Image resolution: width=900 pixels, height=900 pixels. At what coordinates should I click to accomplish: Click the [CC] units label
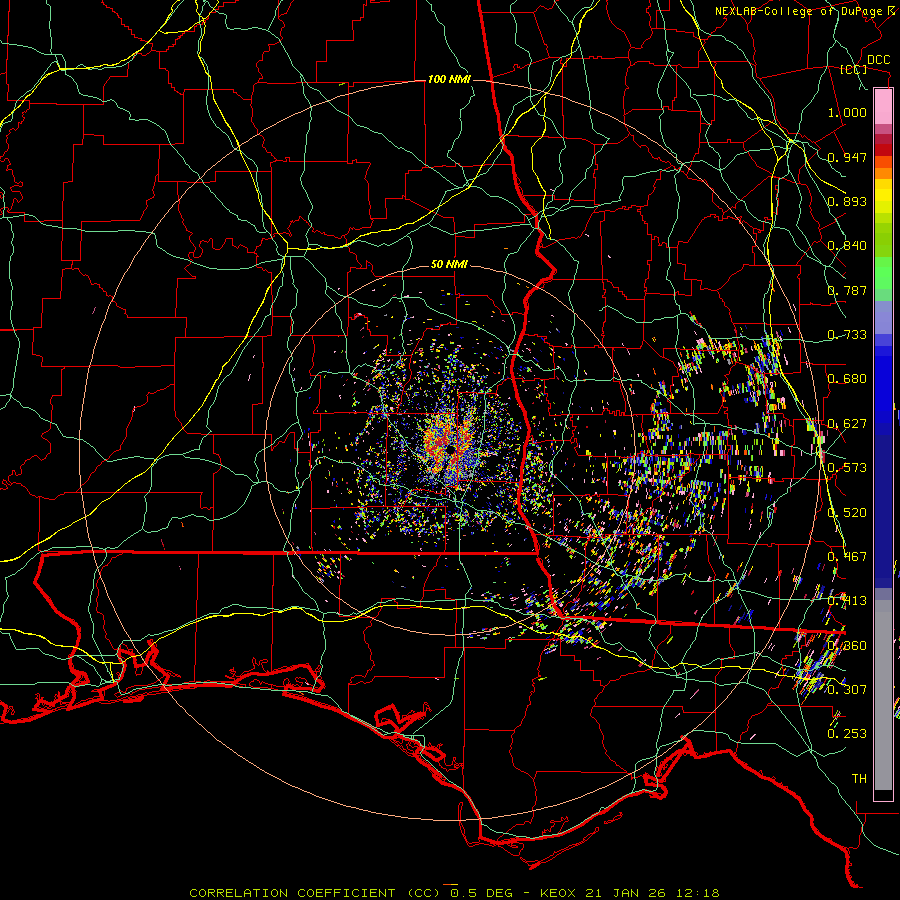click(x=853, y=69)
